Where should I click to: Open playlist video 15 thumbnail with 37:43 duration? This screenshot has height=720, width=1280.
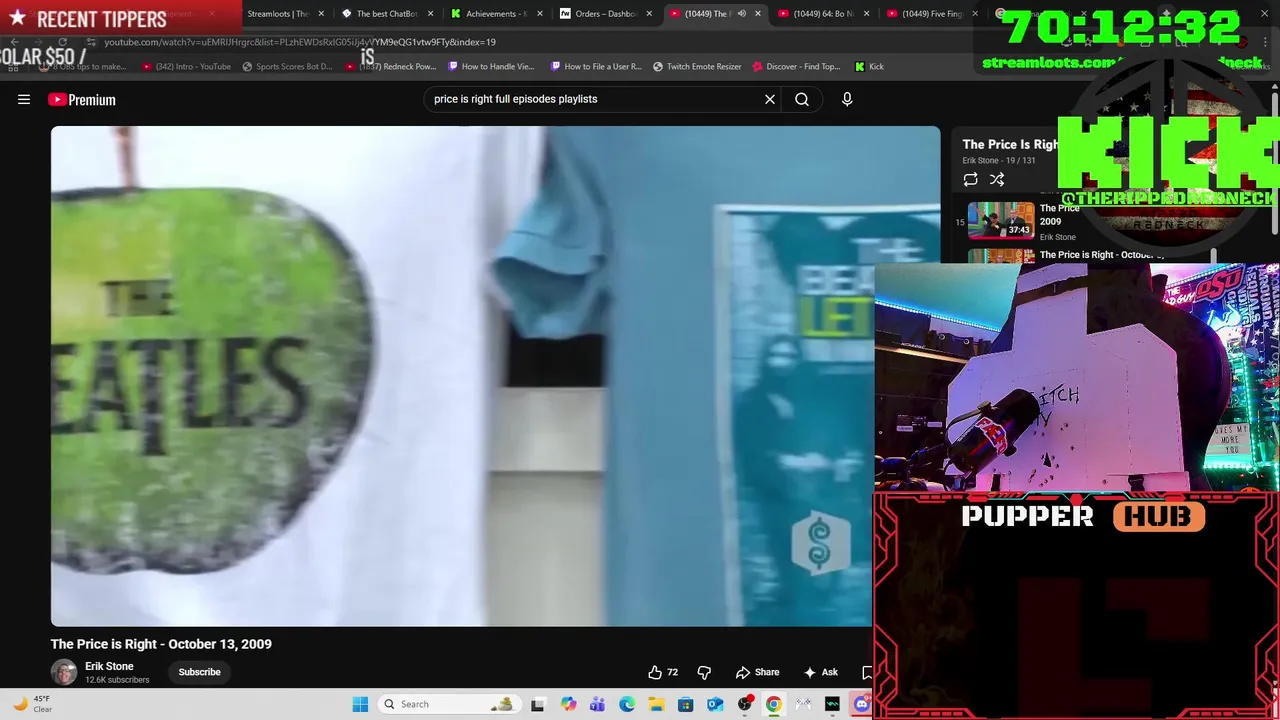1001,221
